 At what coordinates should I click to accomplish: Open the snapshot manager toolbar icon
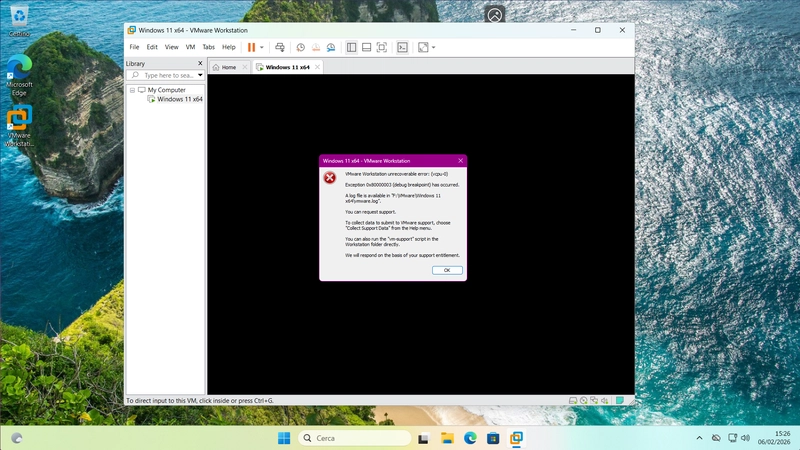click(x=332, y=47)
